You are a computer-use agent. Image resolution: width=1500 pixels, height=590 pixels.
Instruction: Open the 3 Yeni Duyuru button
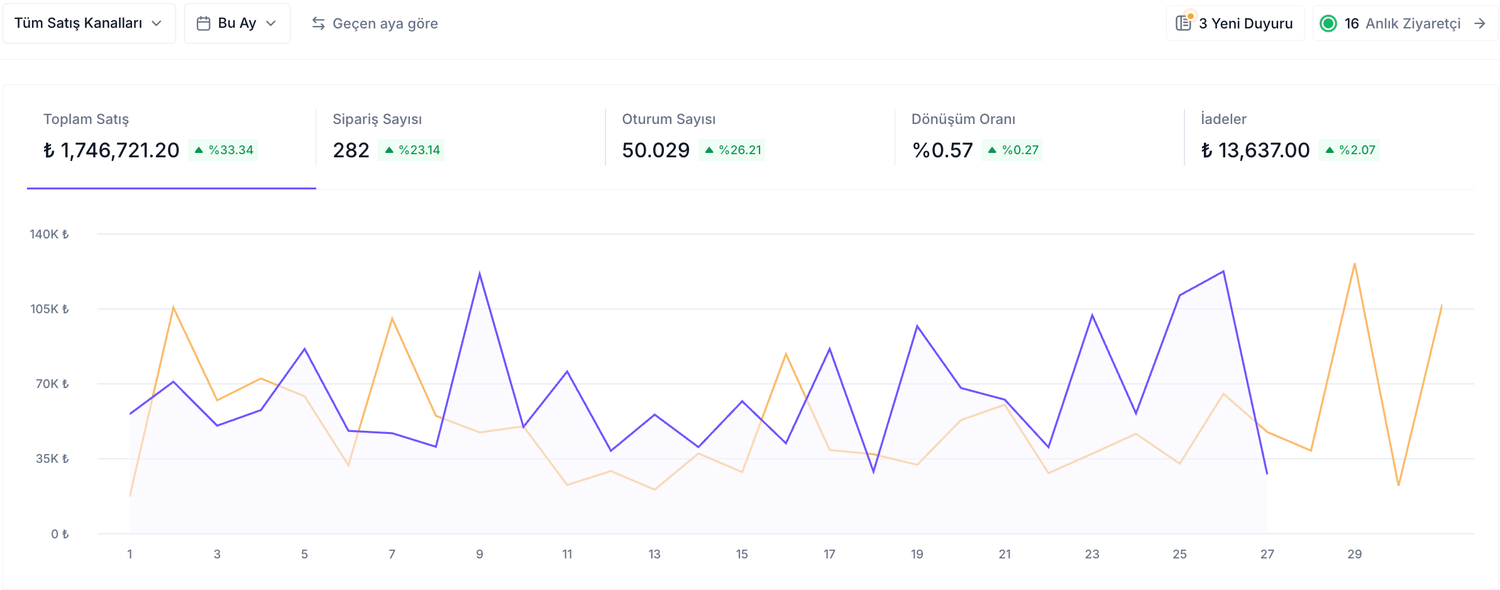(1236, 23)
